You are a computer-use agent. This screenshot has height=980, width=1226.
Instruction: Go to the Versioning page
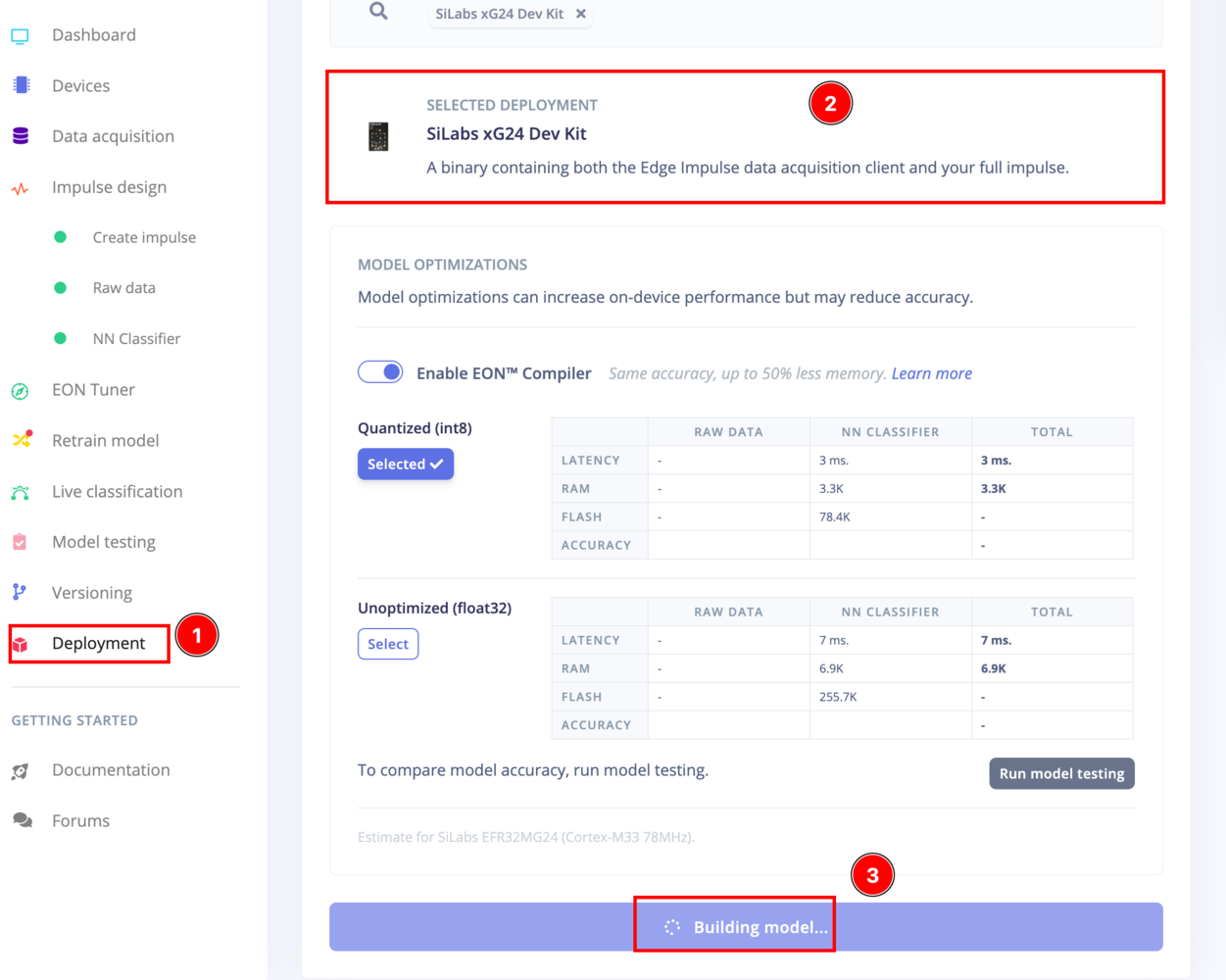(92, 593)
